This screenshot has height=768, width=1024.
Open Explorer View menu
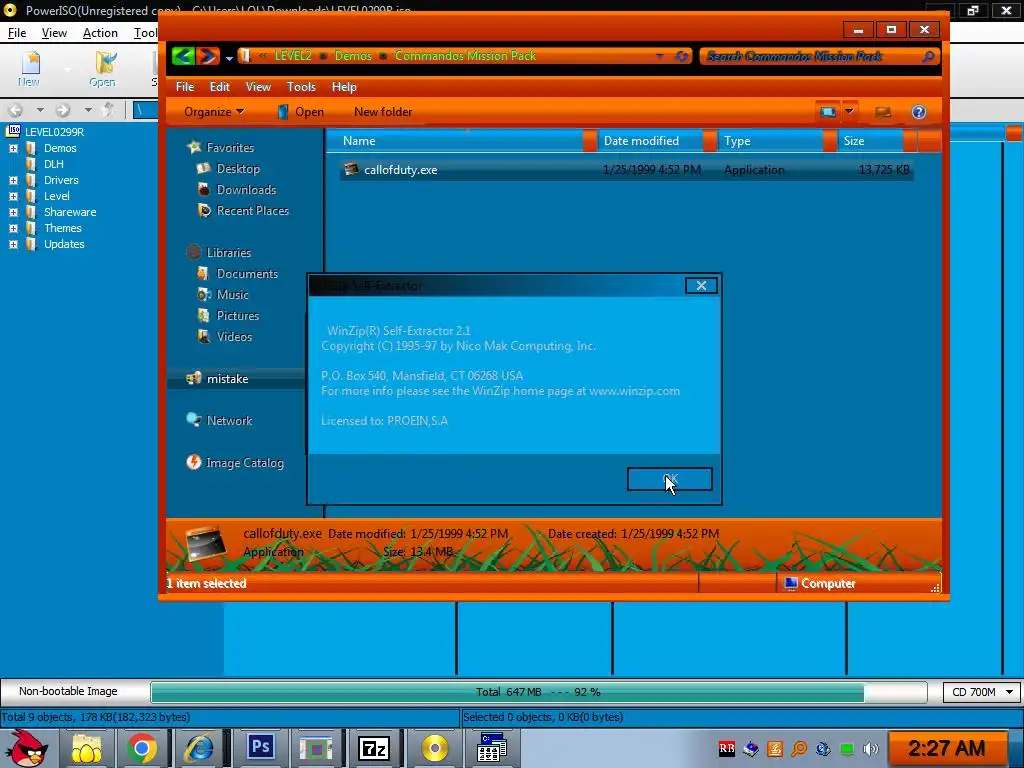[x=258, y=87]
